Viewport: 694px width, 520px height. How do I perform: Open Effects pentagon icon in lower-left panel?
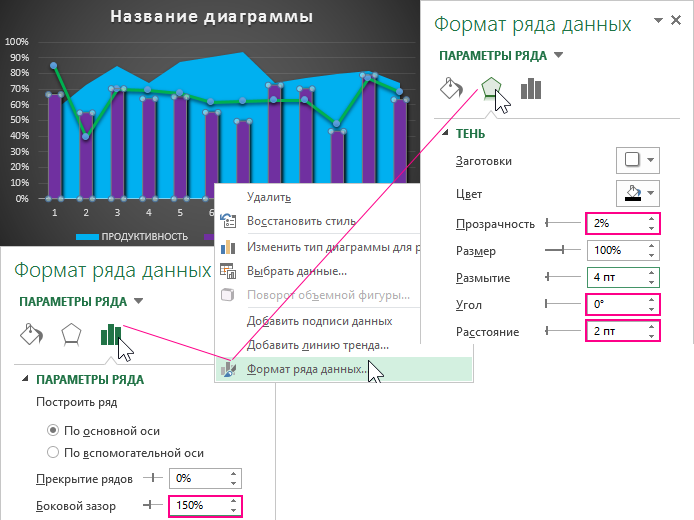(x=71, y=334)
